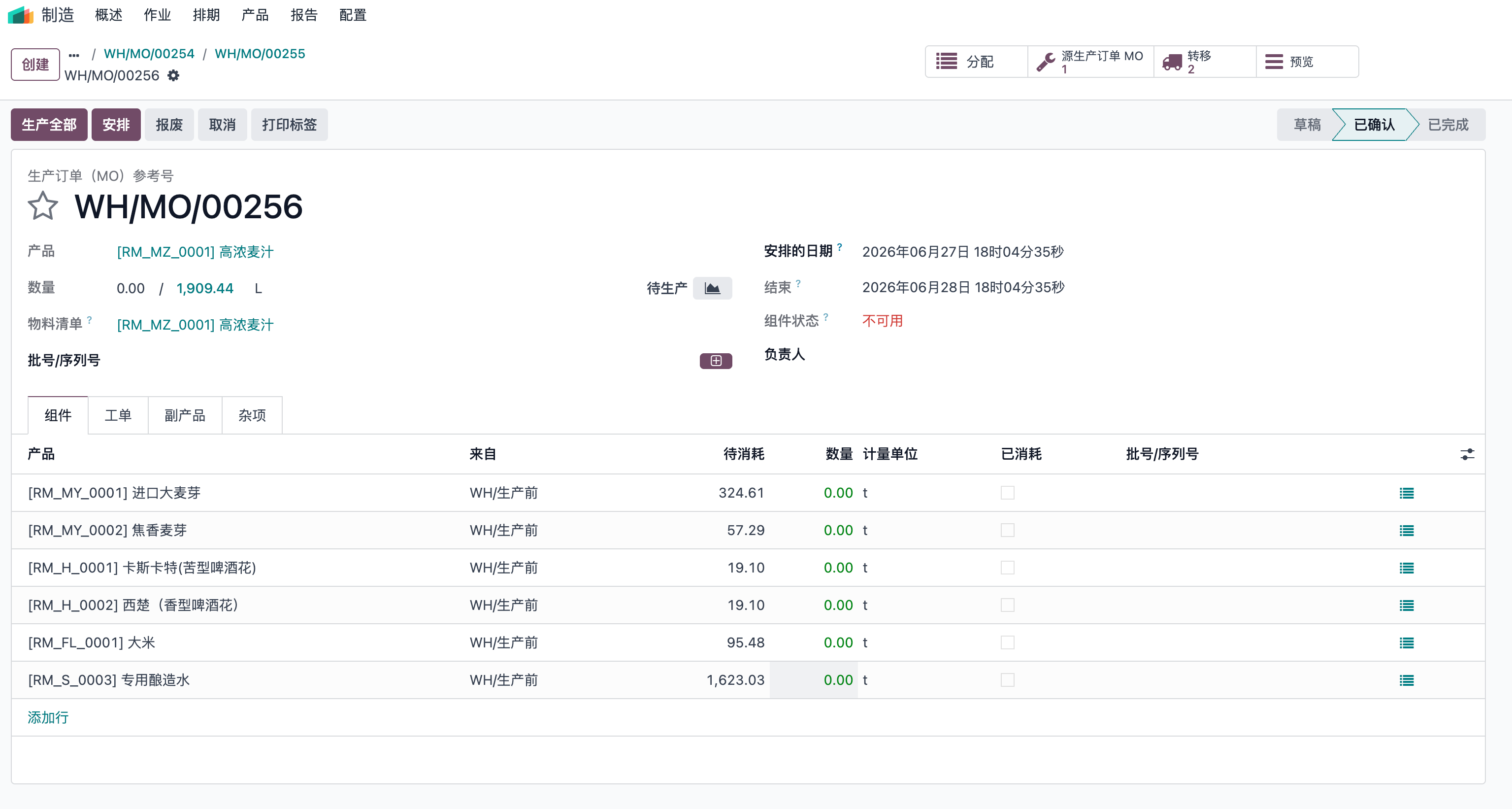
Task: Edit the scheduled date 2026年06月27日
Action: (x=963, y=252)
